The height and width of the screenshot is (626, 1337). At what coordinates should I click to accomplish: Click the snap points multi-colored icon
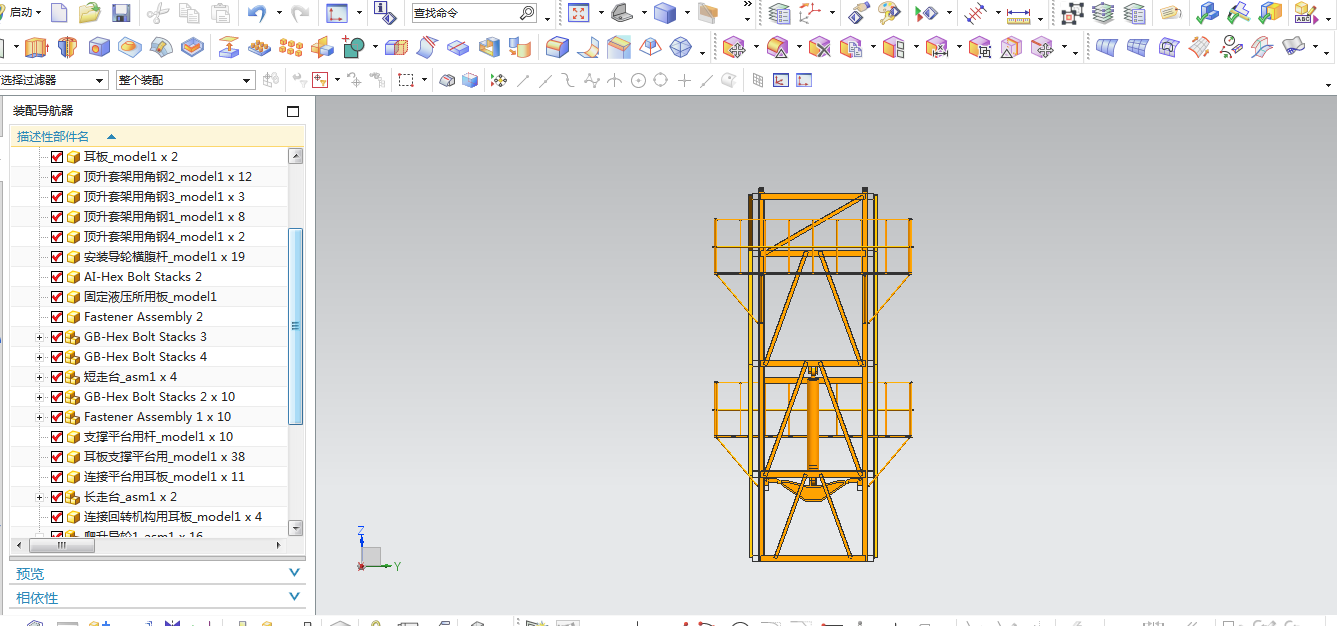(x=498, y=80)
